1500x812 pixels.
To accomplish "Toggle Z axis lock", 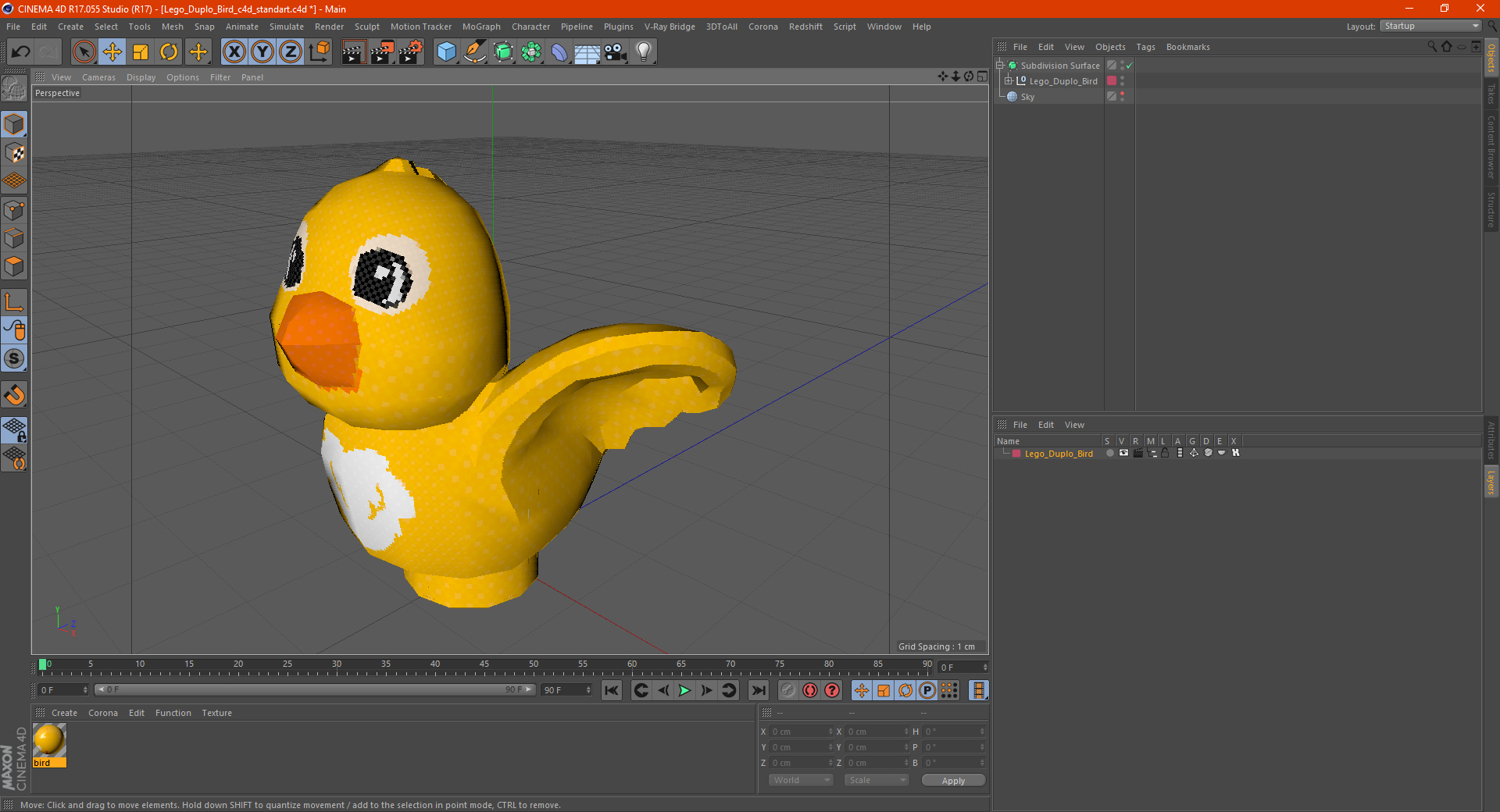I will coord(291,52).
